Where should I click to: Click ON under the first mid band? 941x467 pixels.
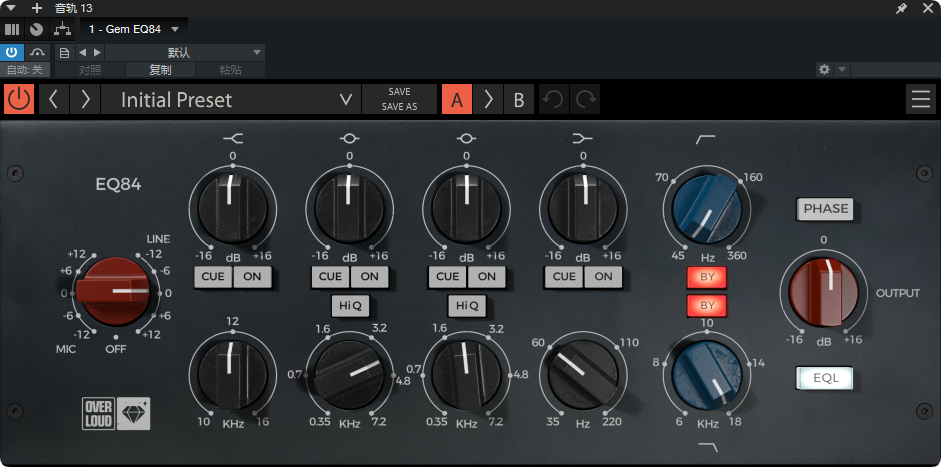pyautogui.click(x=370, y=277)
